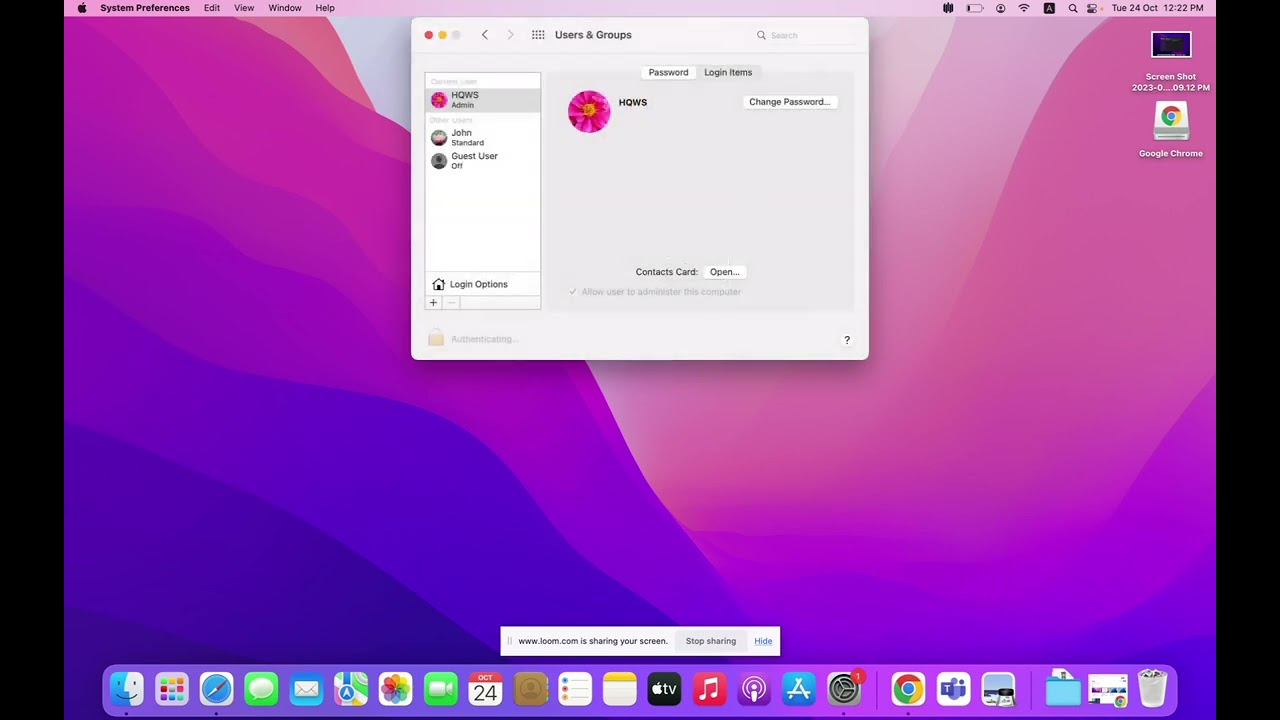
Task: Open Control Center in menu bar
Action: 1092,8
